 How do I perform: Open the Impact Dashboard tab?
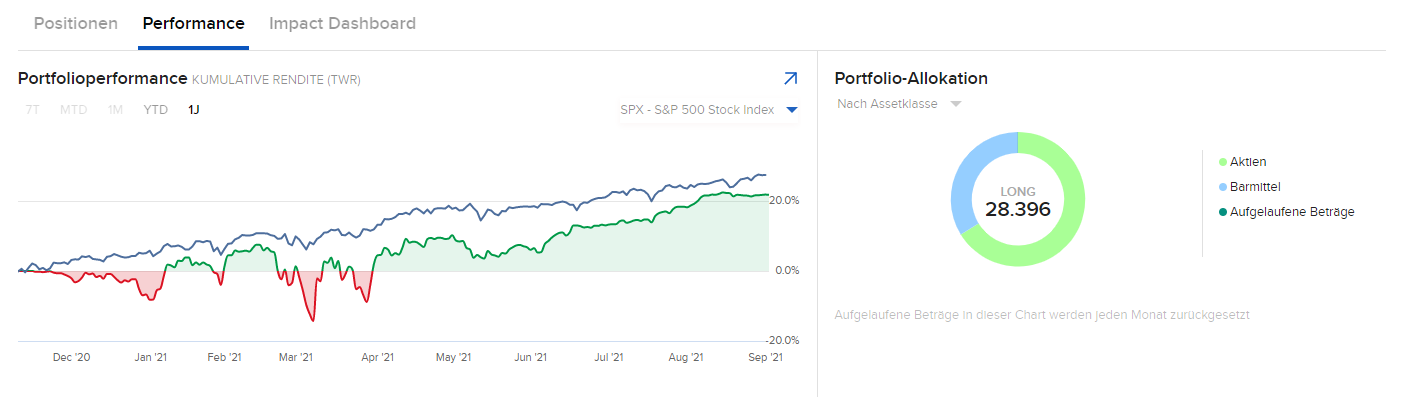pyautogui.click(x=342, y=23)
